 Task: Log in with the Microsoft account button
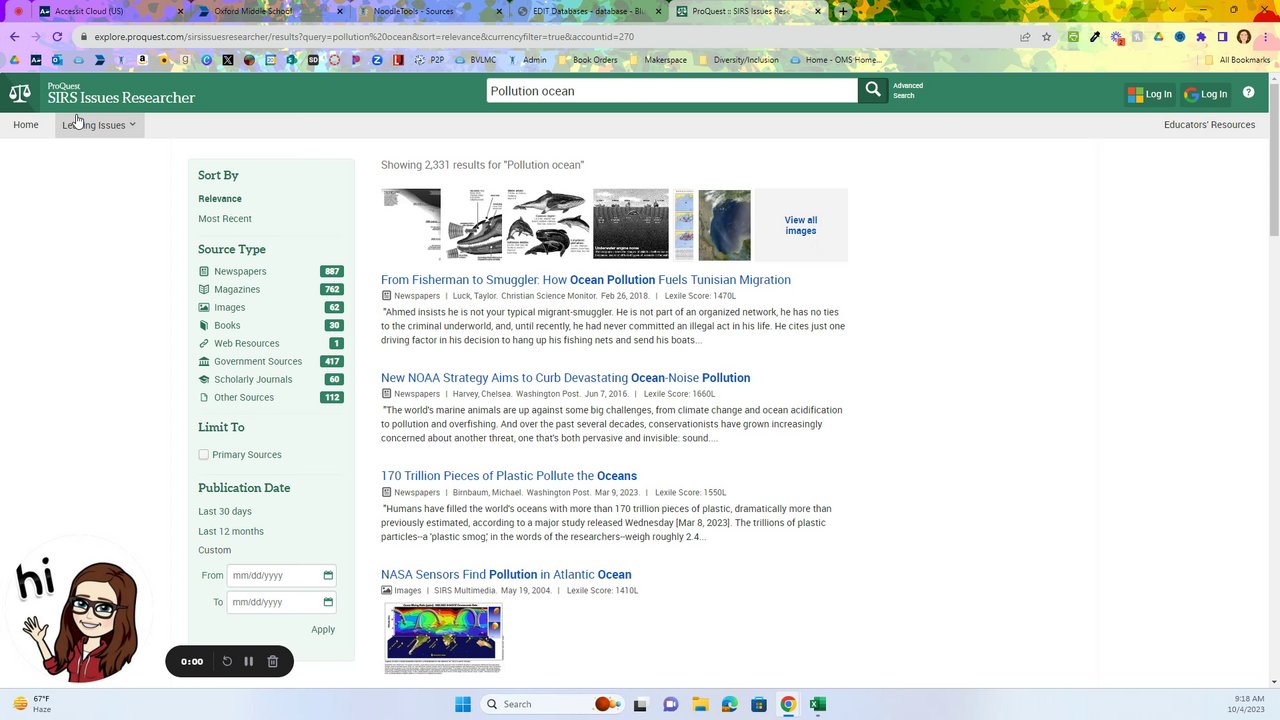pos(1149,94)
